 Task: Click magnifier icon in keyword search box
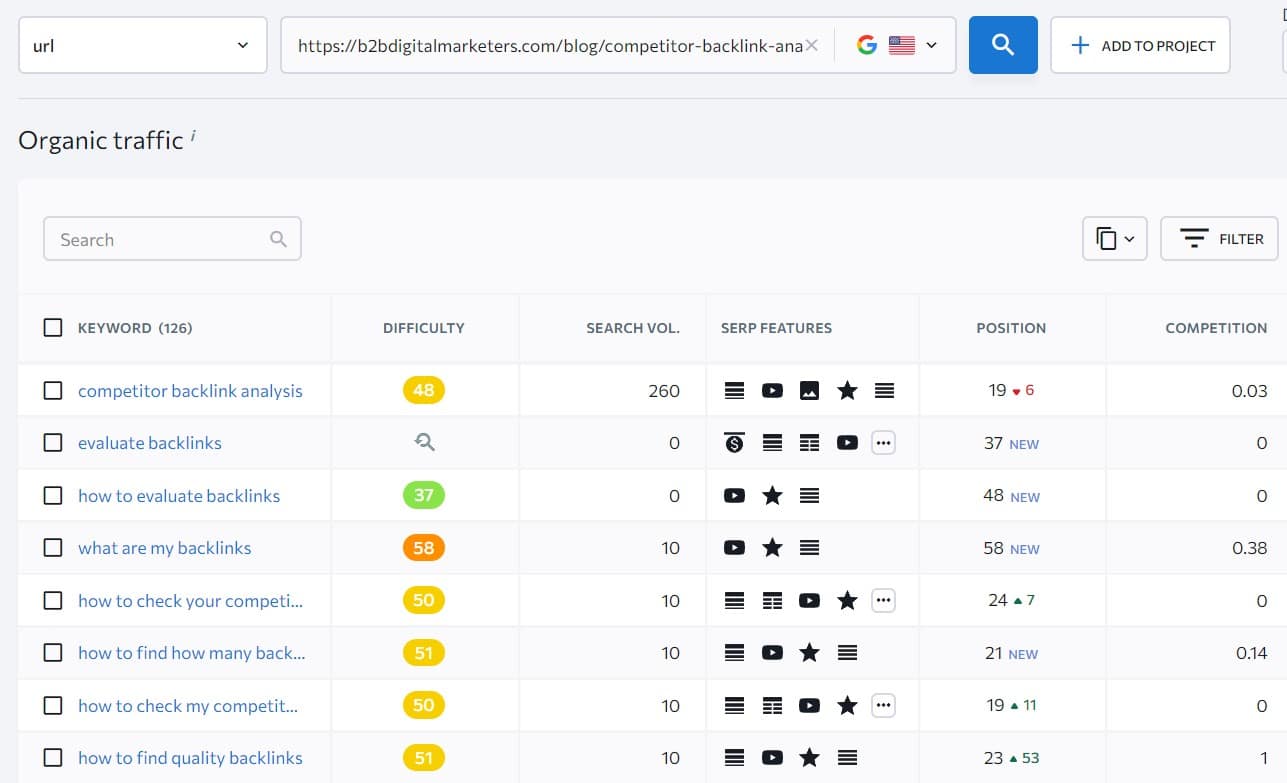(278, 239)
